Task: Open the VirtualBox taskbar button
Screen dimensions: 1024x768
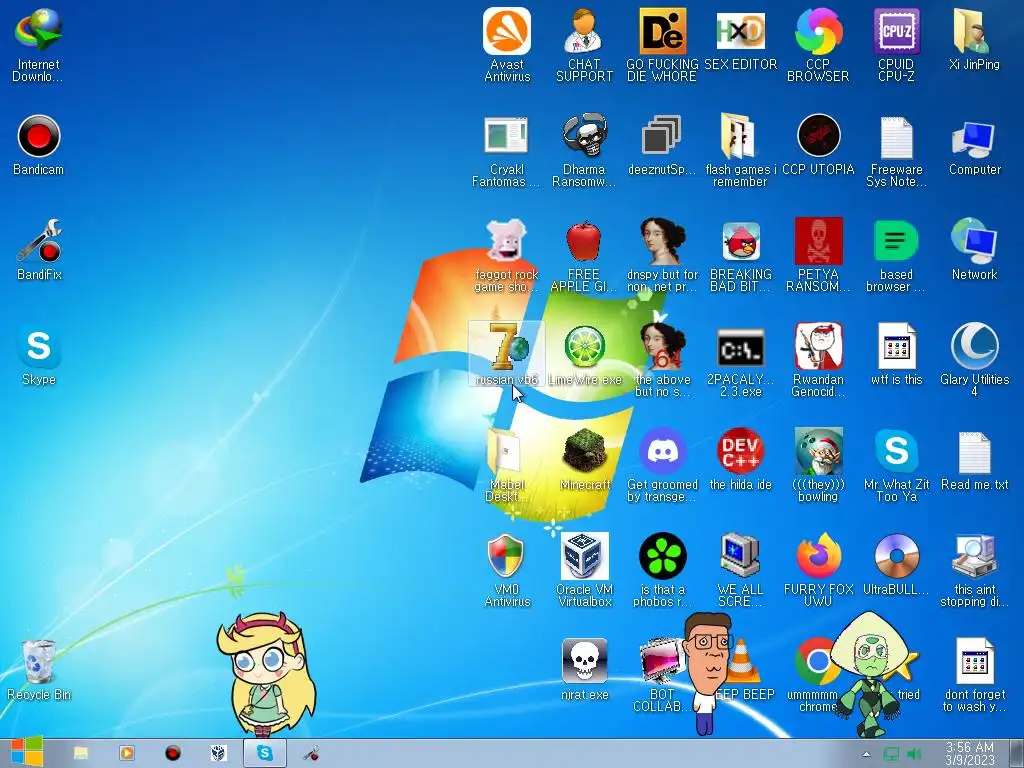Action: (218, 753)
